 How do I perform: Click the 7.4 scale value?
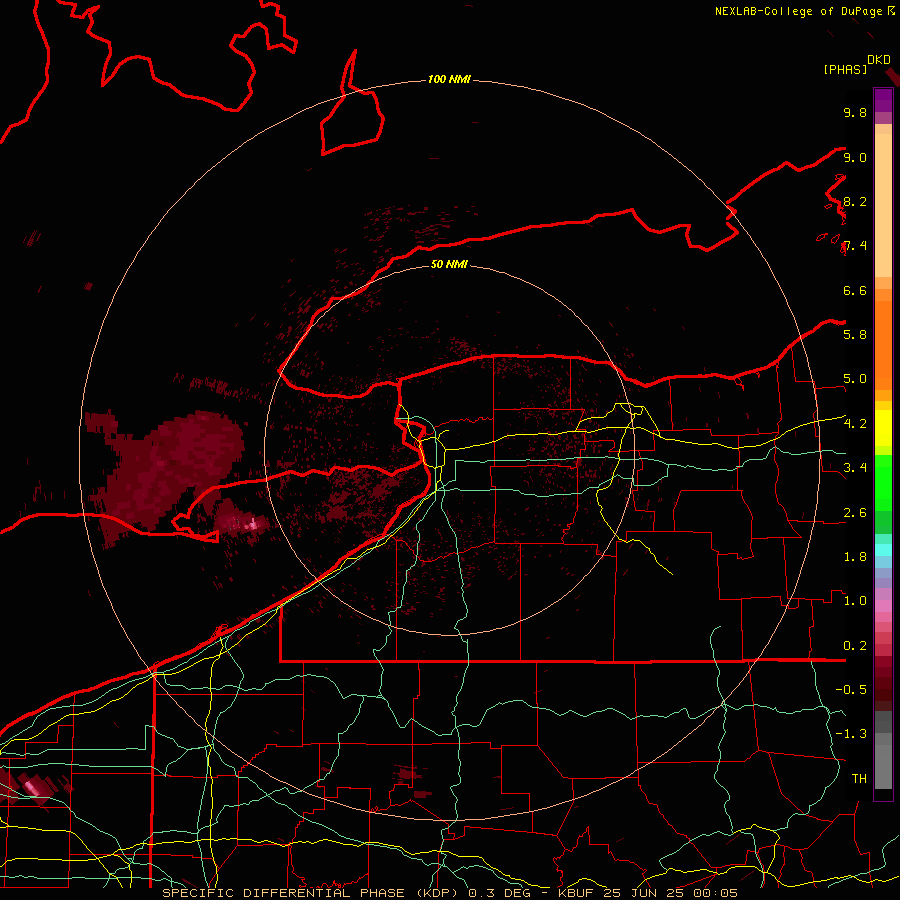[x=855, y=246]
